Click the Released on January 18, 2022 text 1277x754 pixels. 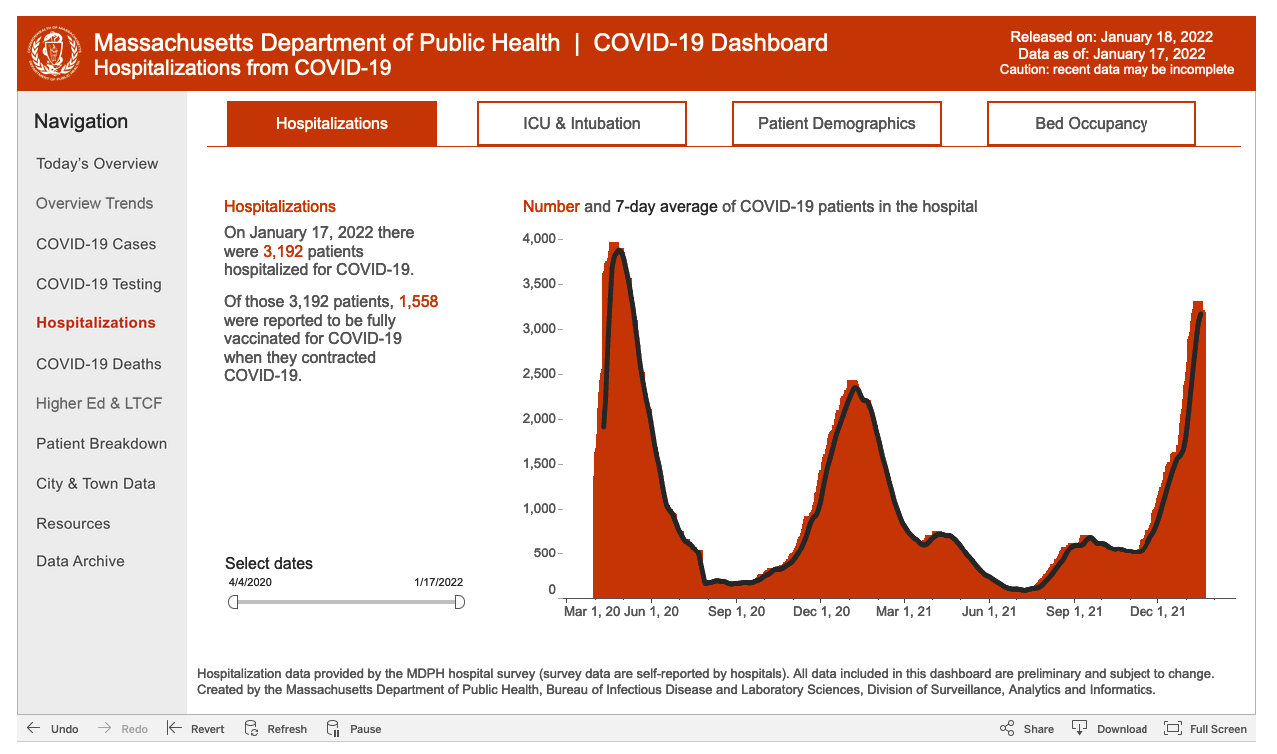click(x=1112, y=37)
